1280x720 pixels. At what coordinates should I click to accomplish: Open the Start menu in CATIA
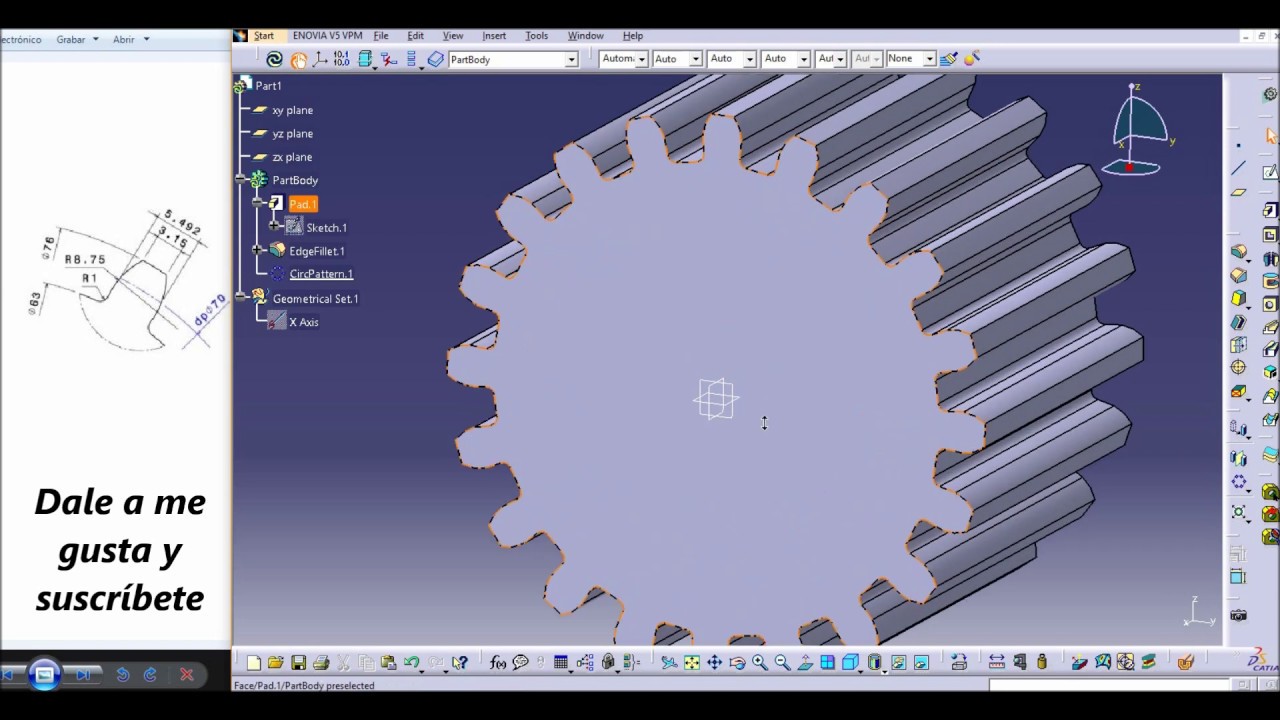tap(264, 36)
